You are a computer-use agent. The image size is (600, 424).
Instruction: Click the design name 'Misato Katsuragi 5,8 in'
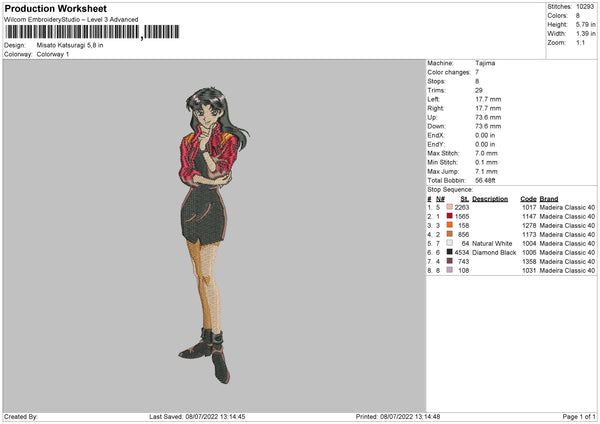[x=70, y=45]
